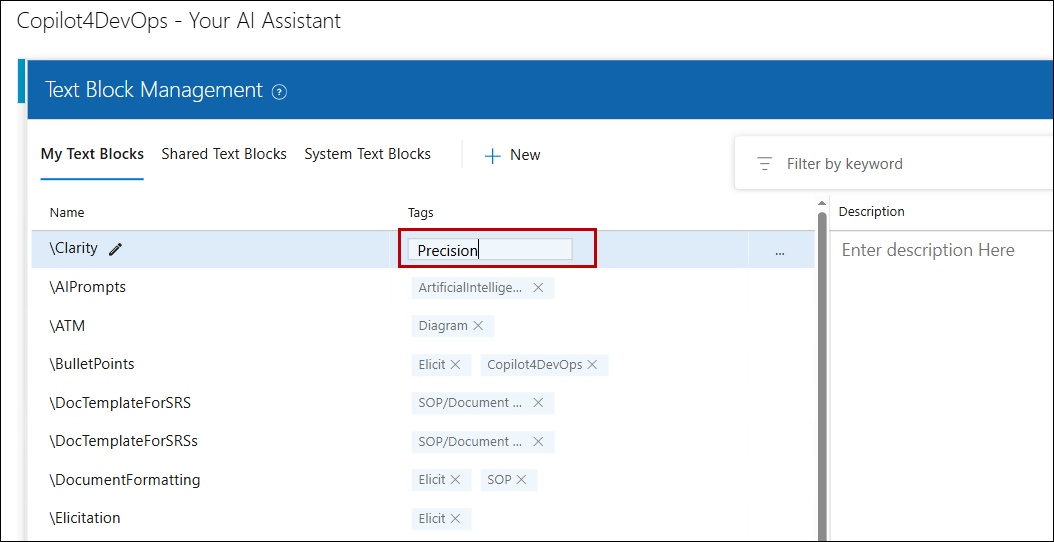Viewport: 1054px width, 542px height.
Task: Remove the Elicit tag from \DocumentFormatting
Action: (455, 479)
